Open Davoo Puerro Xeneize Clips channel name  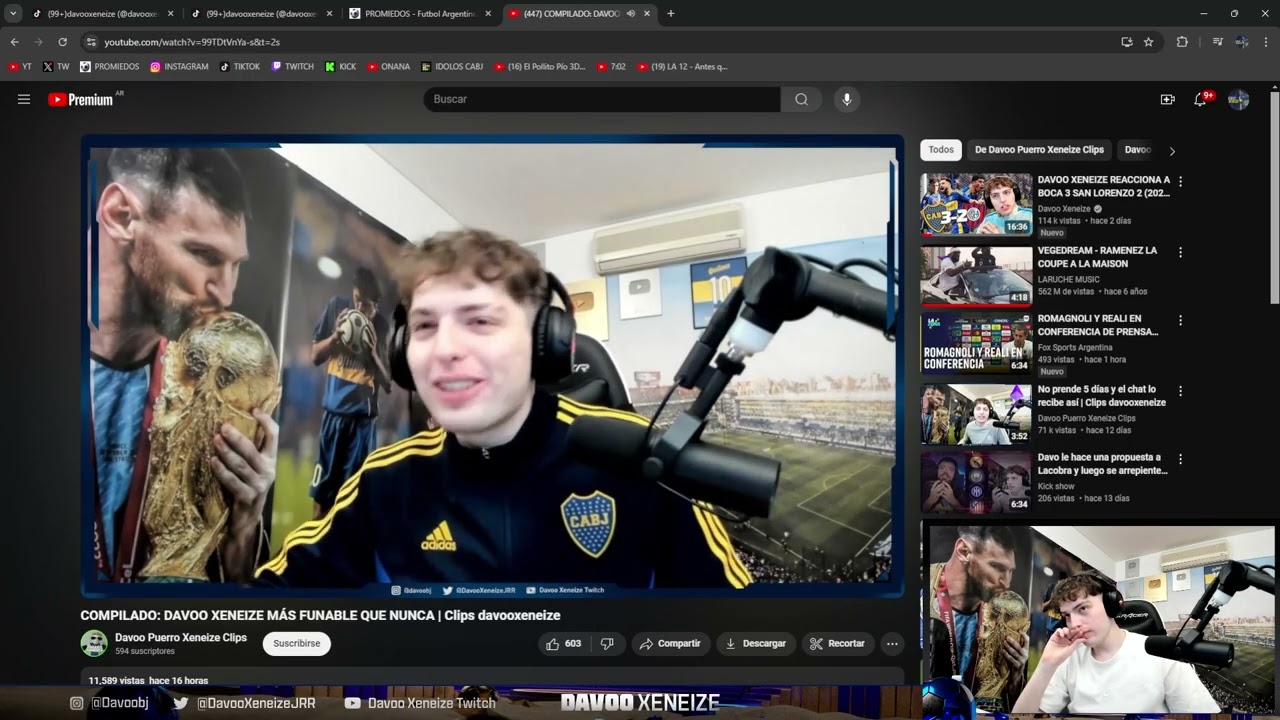181,638
